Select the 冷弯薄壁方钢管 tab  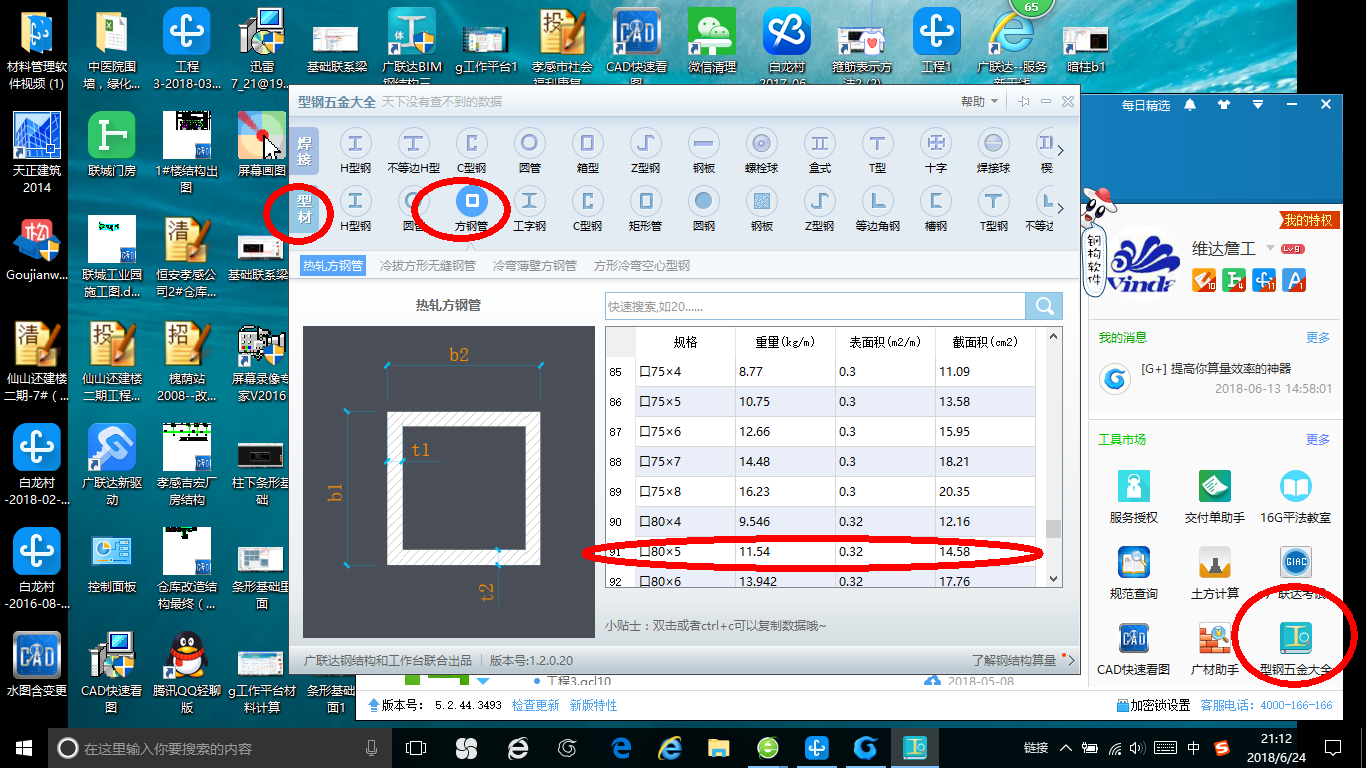[534, 266]
